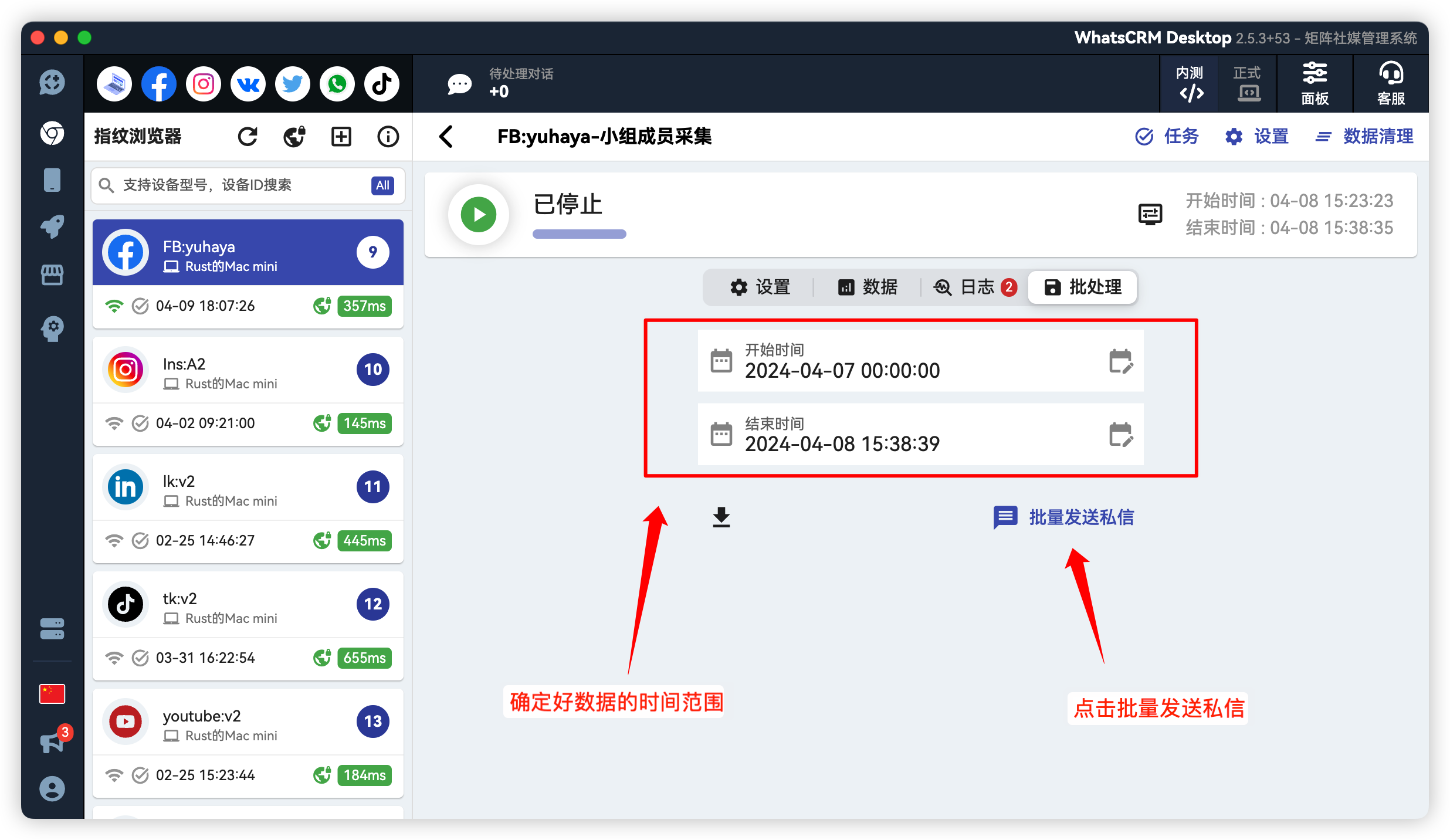Open the 面板 panel at top right
The width and height of the screenshot is (1450, 840).
click(x=1315, y=83)
